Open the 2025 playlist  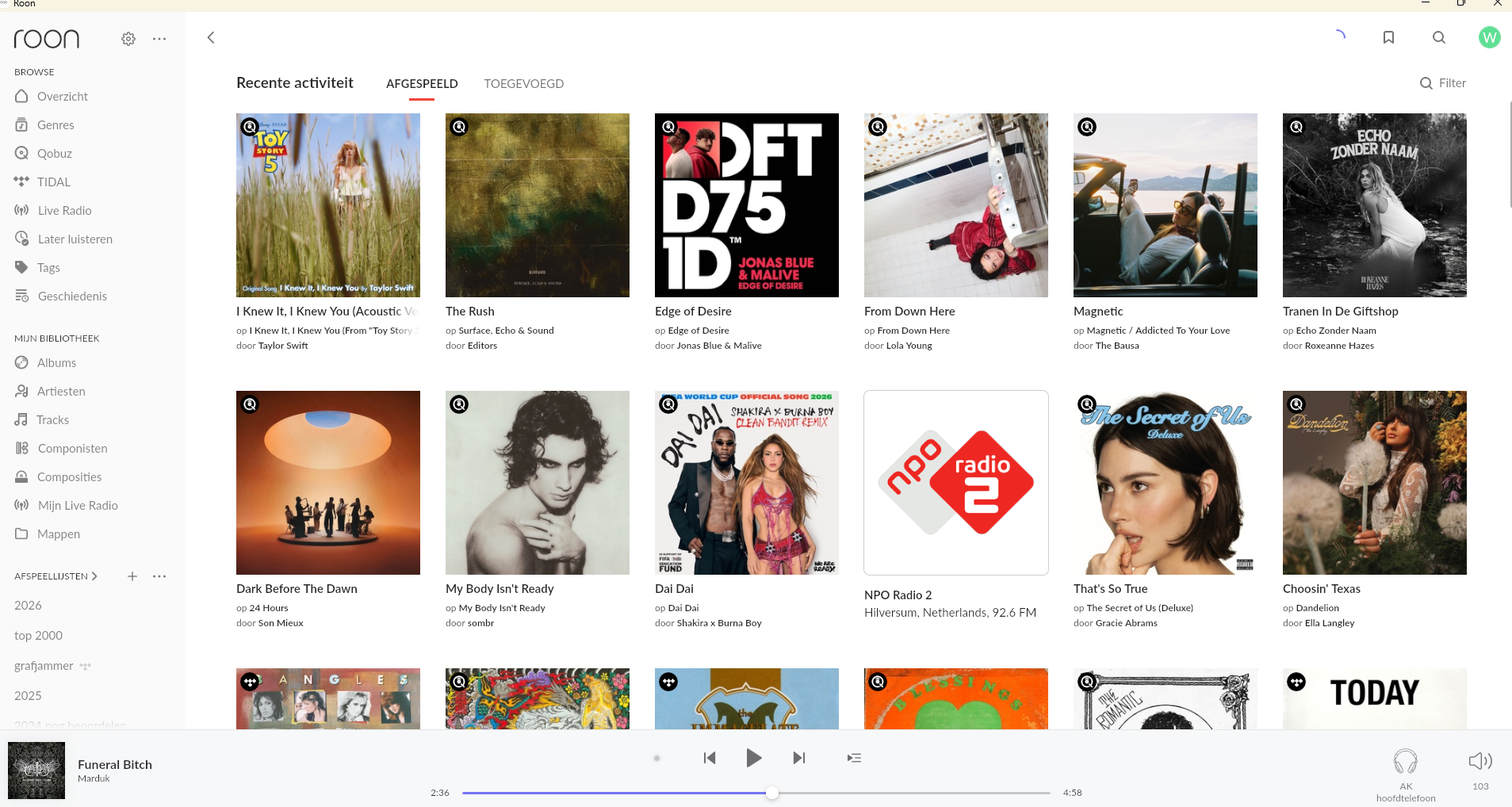pos(28,695)
